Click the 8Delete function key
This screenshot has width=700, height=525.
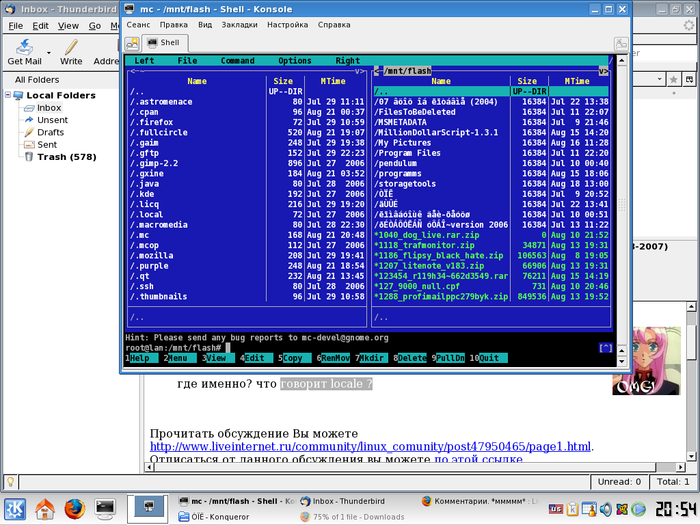(x=410, y=358)
